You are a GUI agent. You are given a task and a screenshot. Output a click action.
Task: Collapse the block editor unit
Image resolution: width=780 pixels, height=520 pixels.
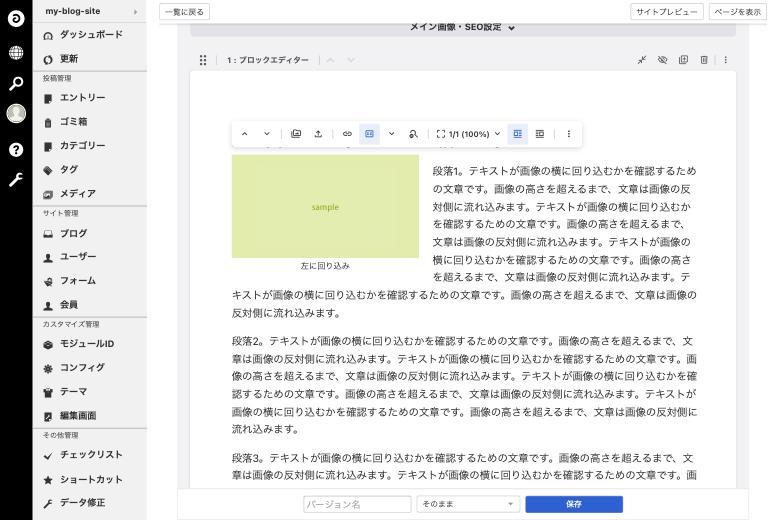[x=642, y=60]
